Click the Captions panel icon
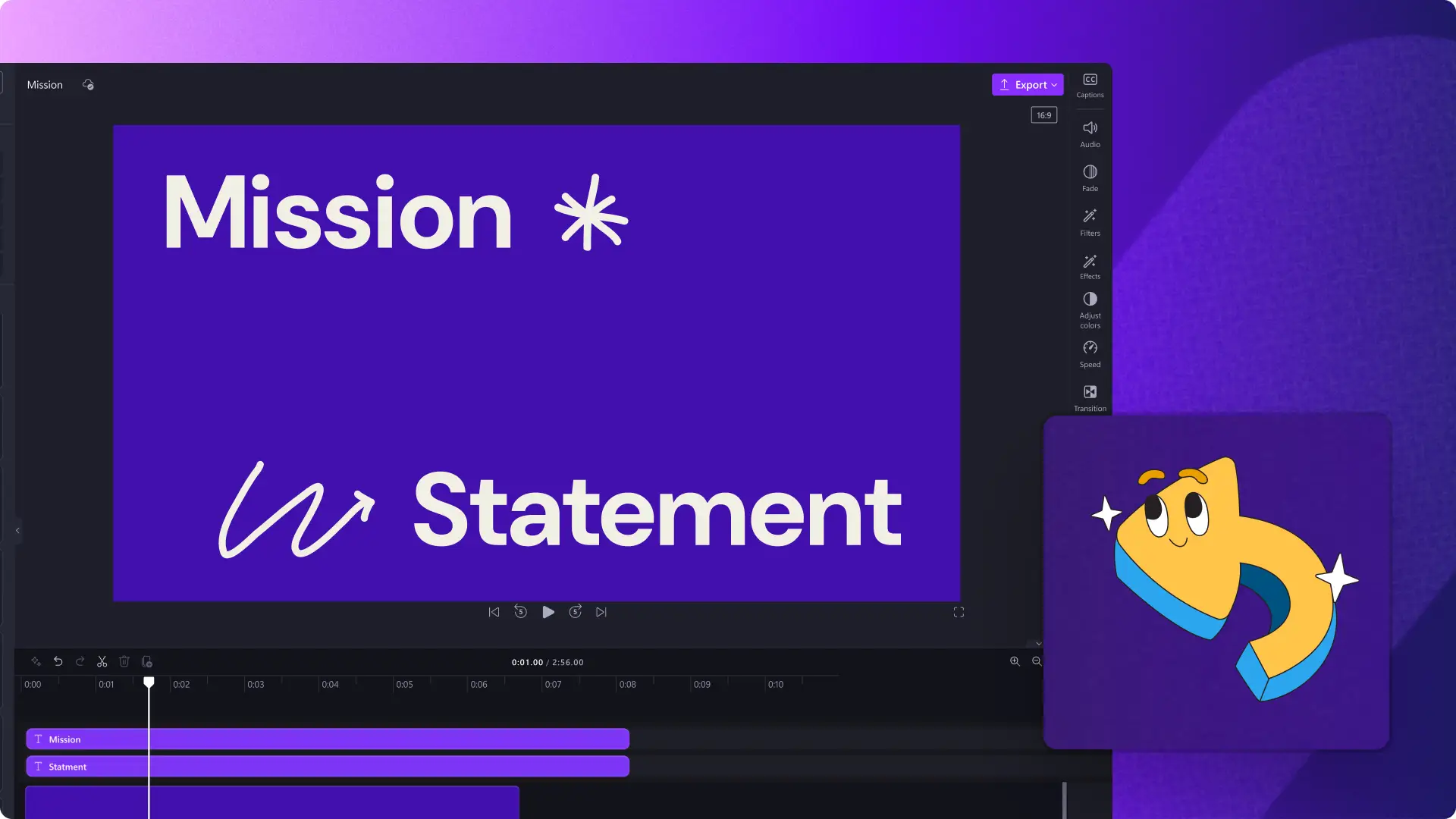The height and width of the screenshot is (819, 1456). (x=1089, y=84)
